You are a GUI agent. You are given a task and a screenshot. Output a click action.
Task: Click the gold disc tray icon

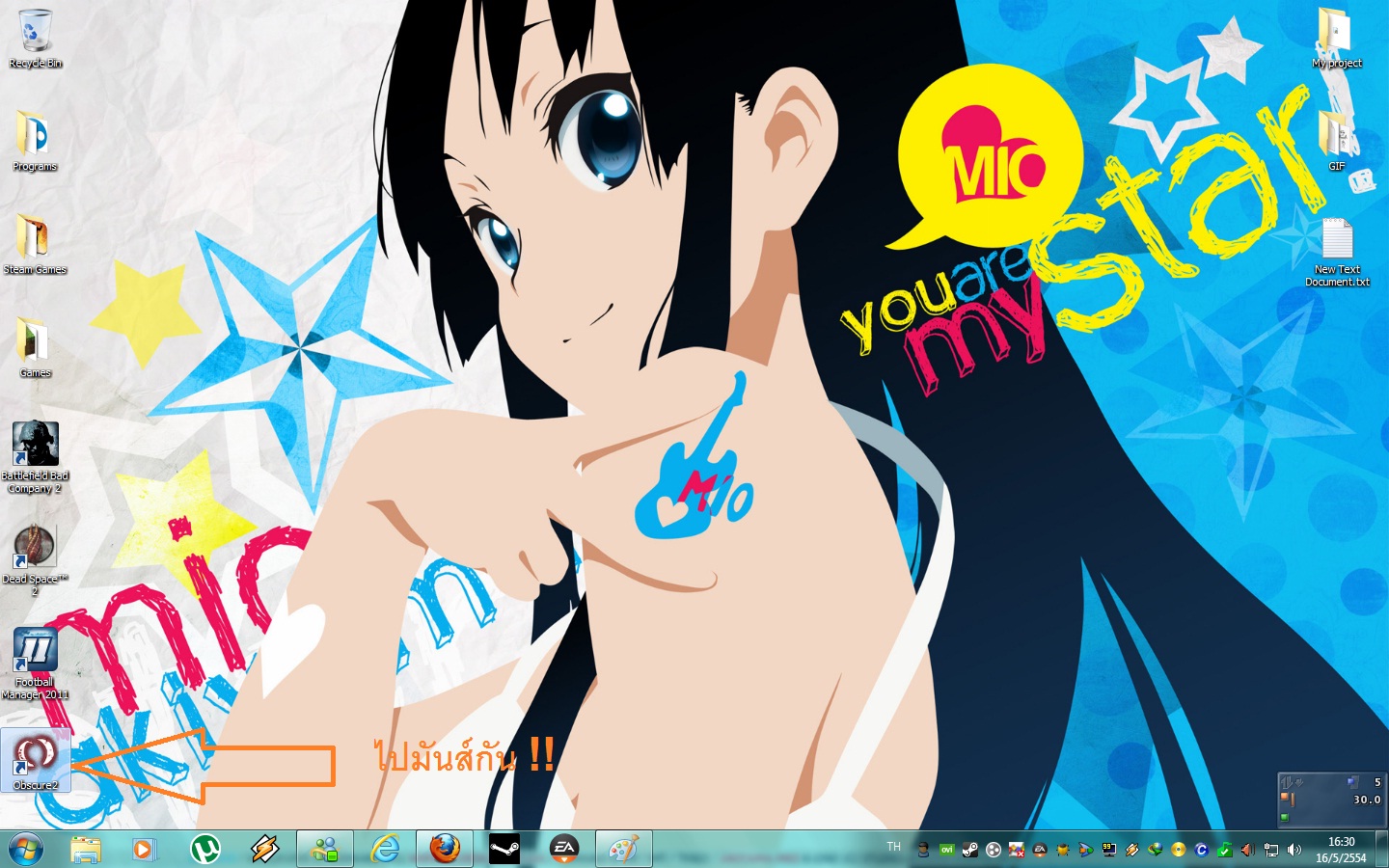coord(1178,850)
